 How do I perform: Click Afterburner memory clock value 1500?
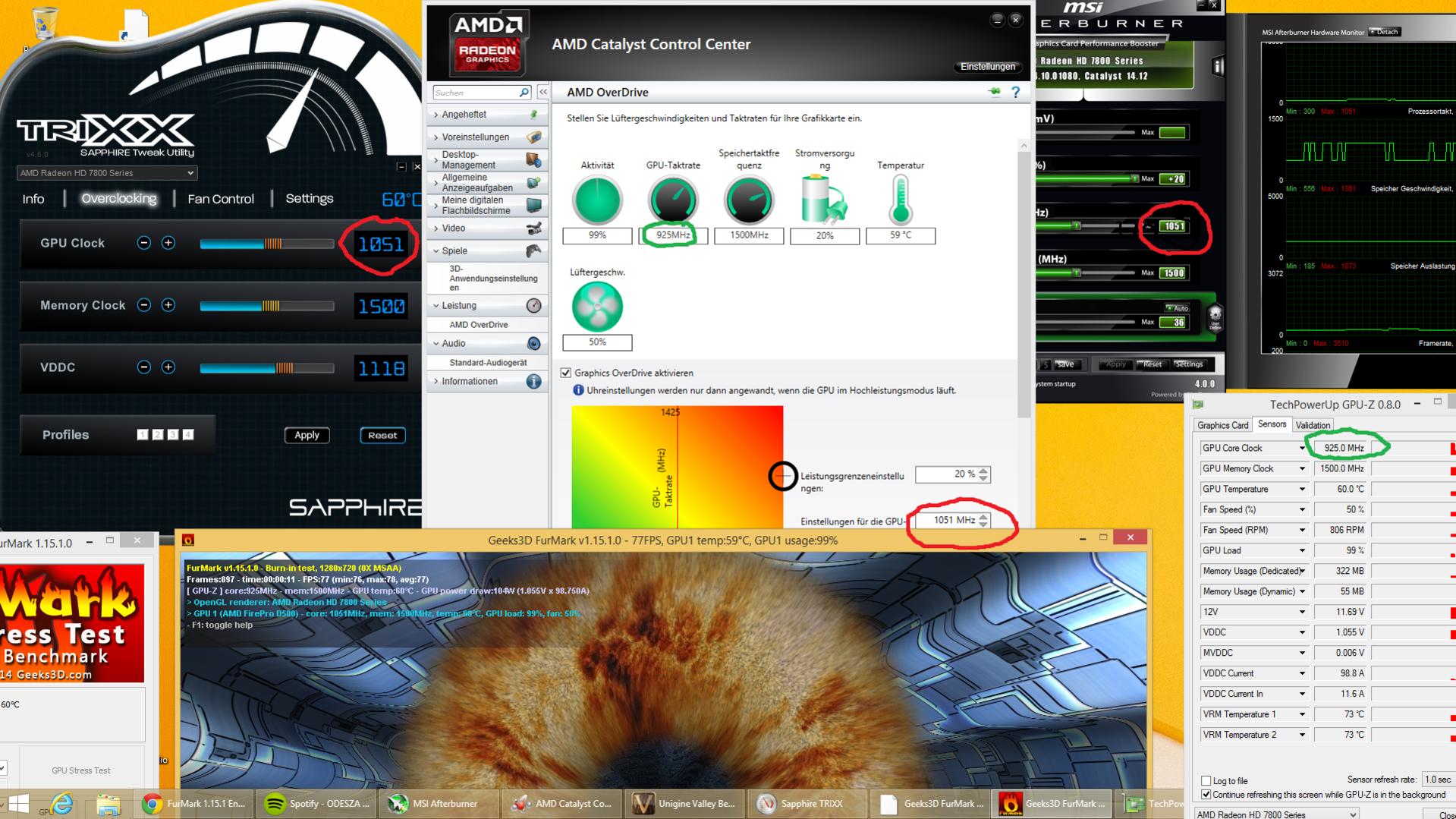(x=1173, y=273)
